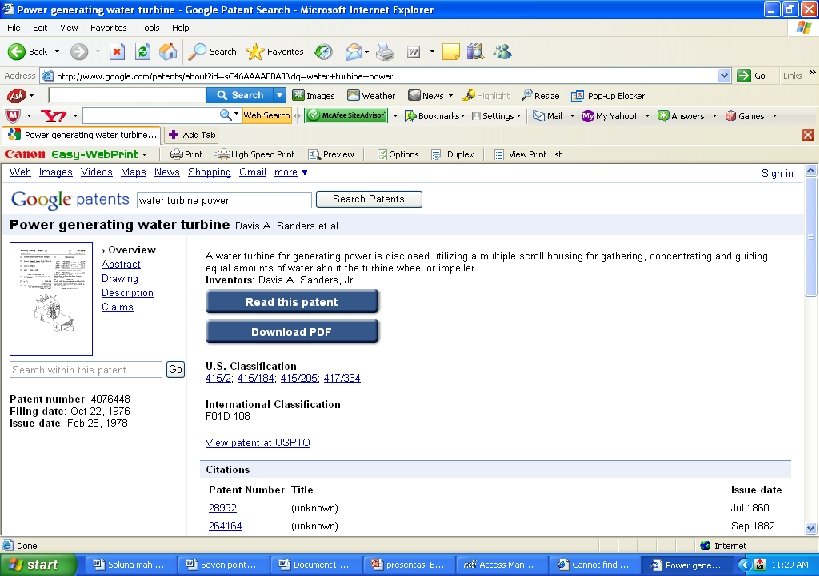Click Duplex in Canon toolbar
The image size is (819, 576).
click(x=452, y=155)
